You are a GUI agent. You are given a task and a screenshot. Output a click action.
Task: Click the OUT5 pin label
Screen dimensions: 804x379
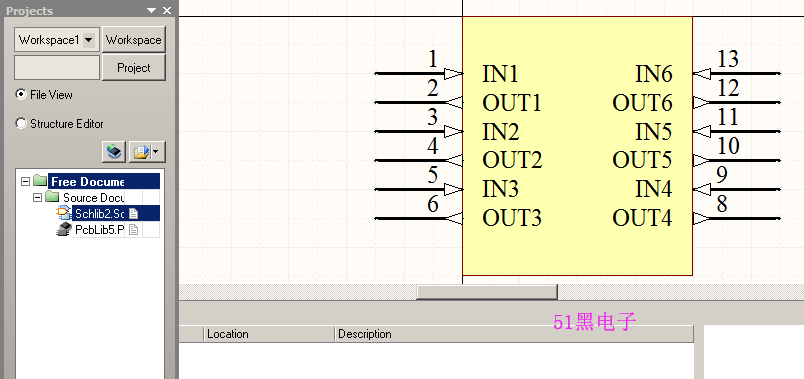coord(642,161)
